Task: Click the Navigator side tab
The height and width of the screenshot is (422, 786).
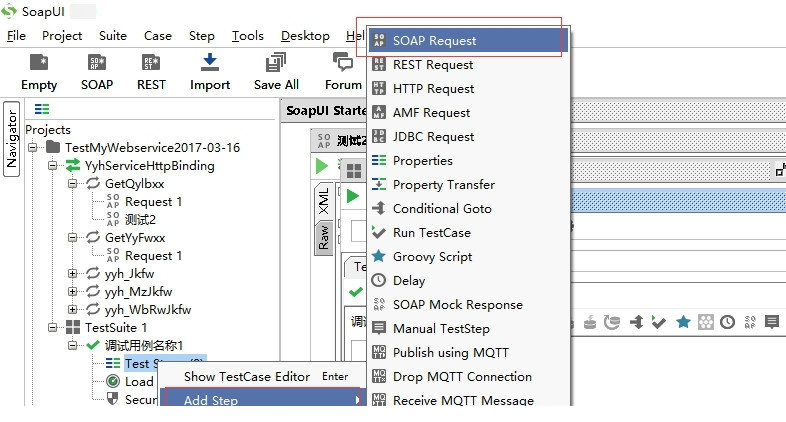Action: click(12, 139)
